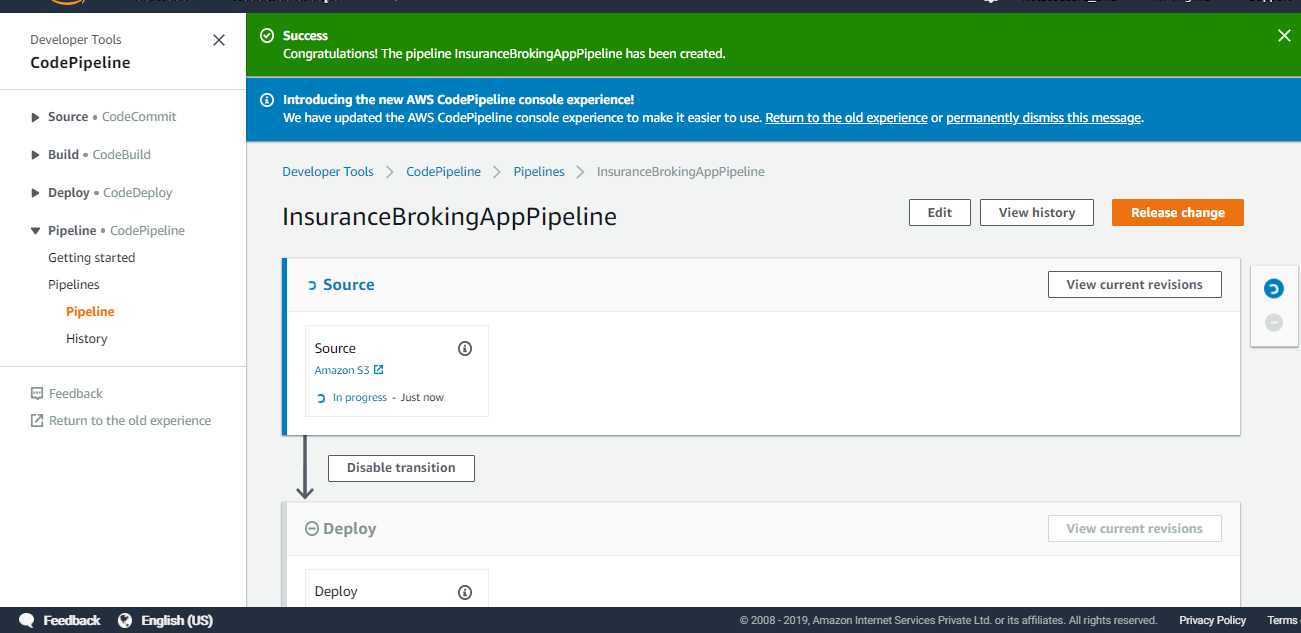The width and height of the screenshot is (1301, 633).
Task: Click Return to the old experience link in banner
Action: point(846,118)
